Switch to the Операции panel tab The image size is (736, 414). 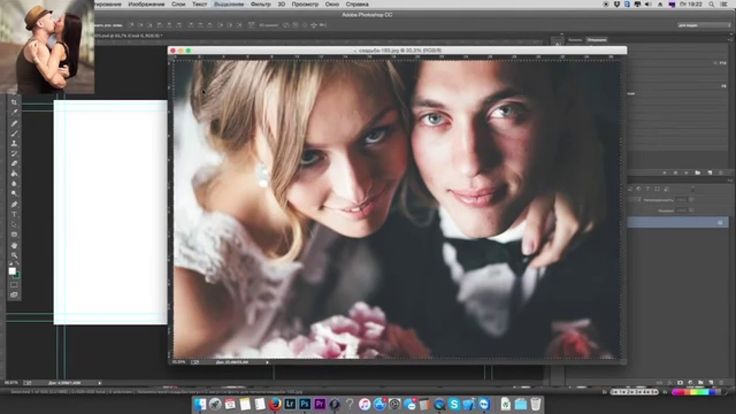click(x=595, y=40)
